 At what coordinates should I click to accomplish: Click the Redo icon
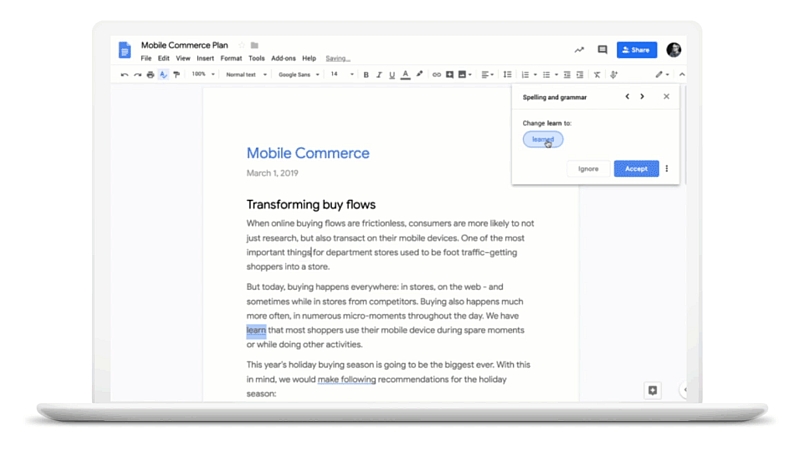(137, 74)
